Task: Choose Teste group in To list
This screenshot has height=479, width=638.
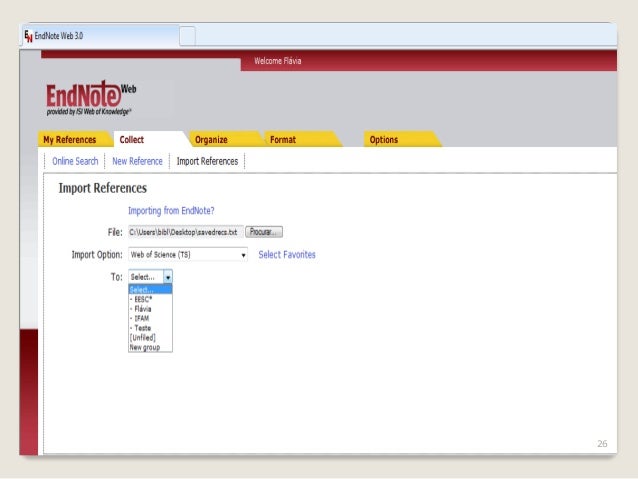Action: pyautogui.click(x=150, y=328)
